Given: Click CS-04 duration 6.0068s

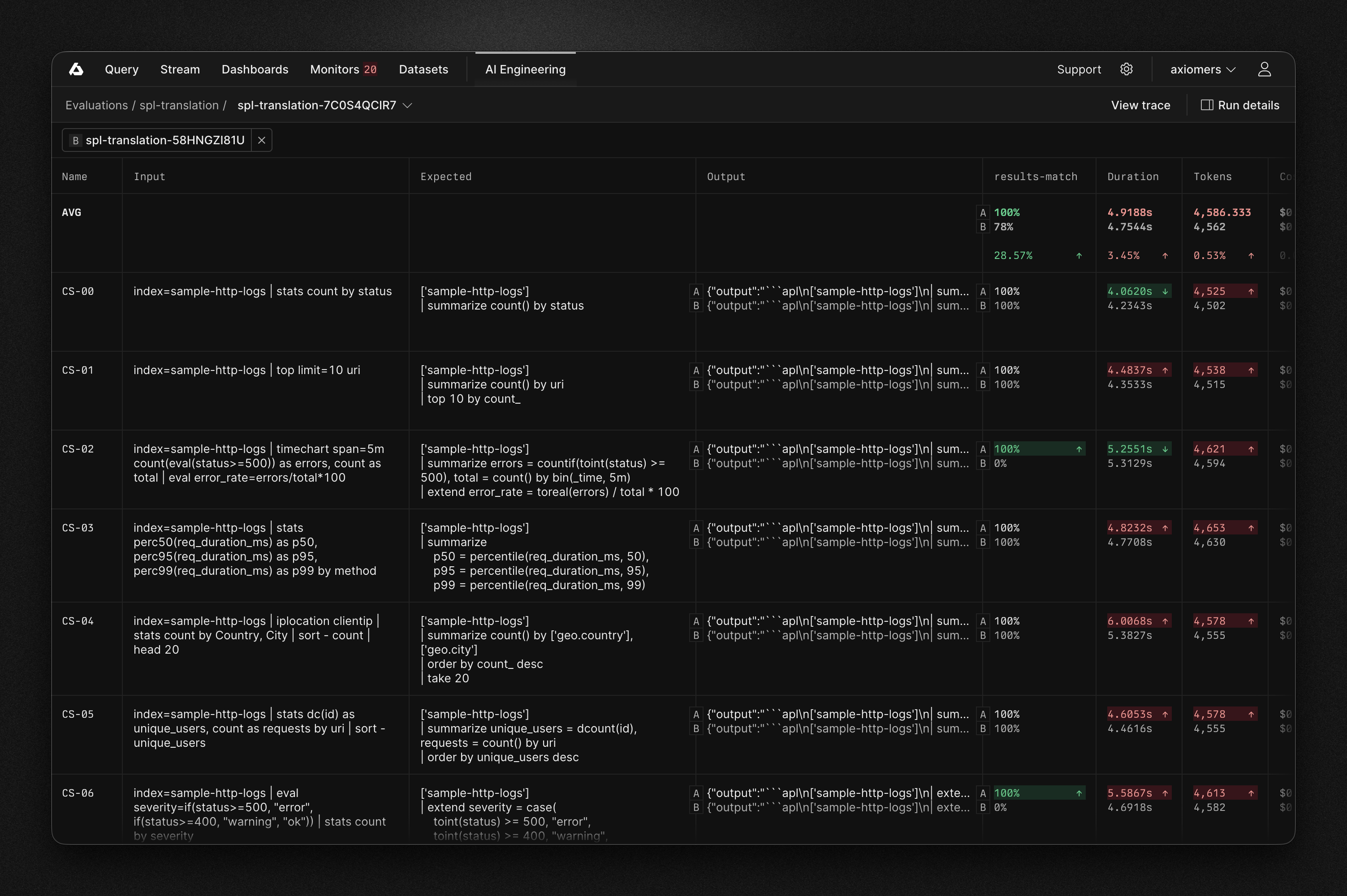Looking at the screenshot, I should tap(1139, 620).
